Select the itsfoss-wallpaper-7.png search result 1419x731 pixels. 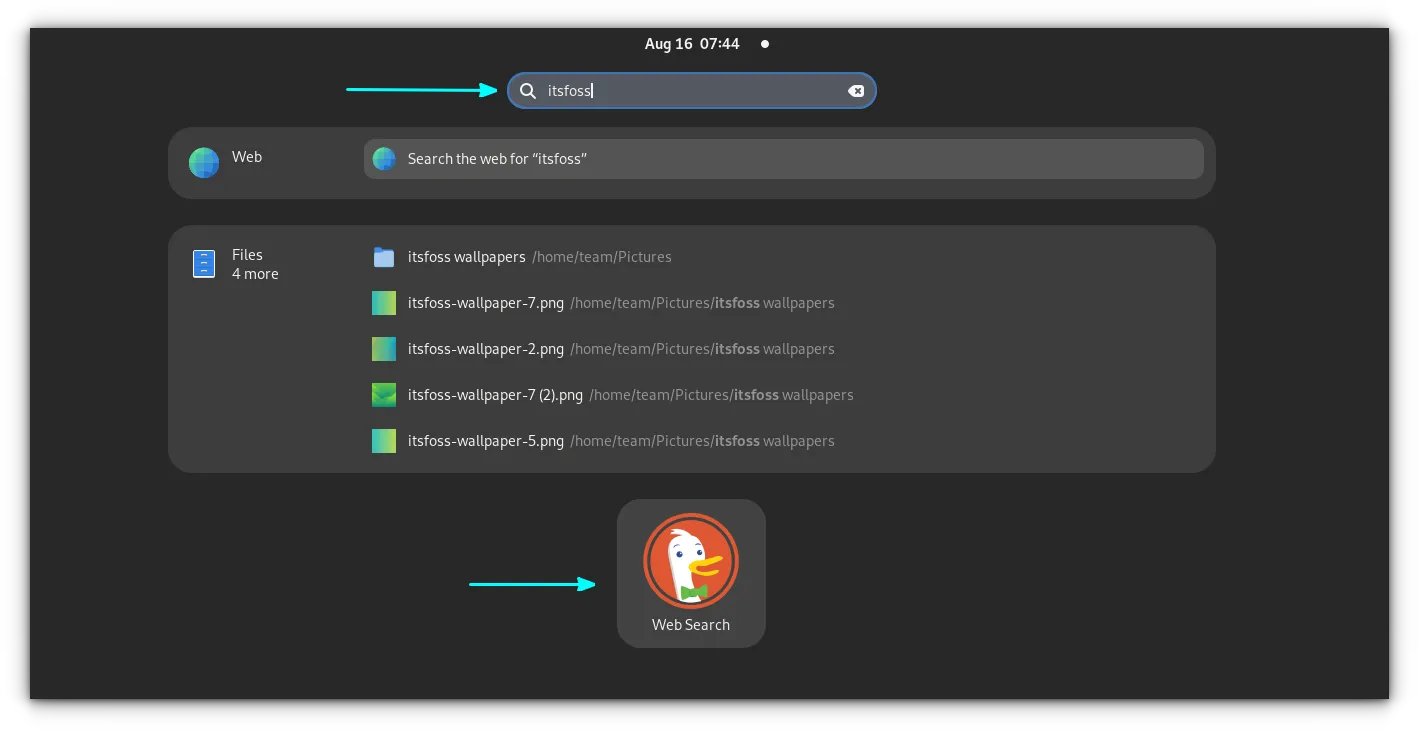coord(486,302)
